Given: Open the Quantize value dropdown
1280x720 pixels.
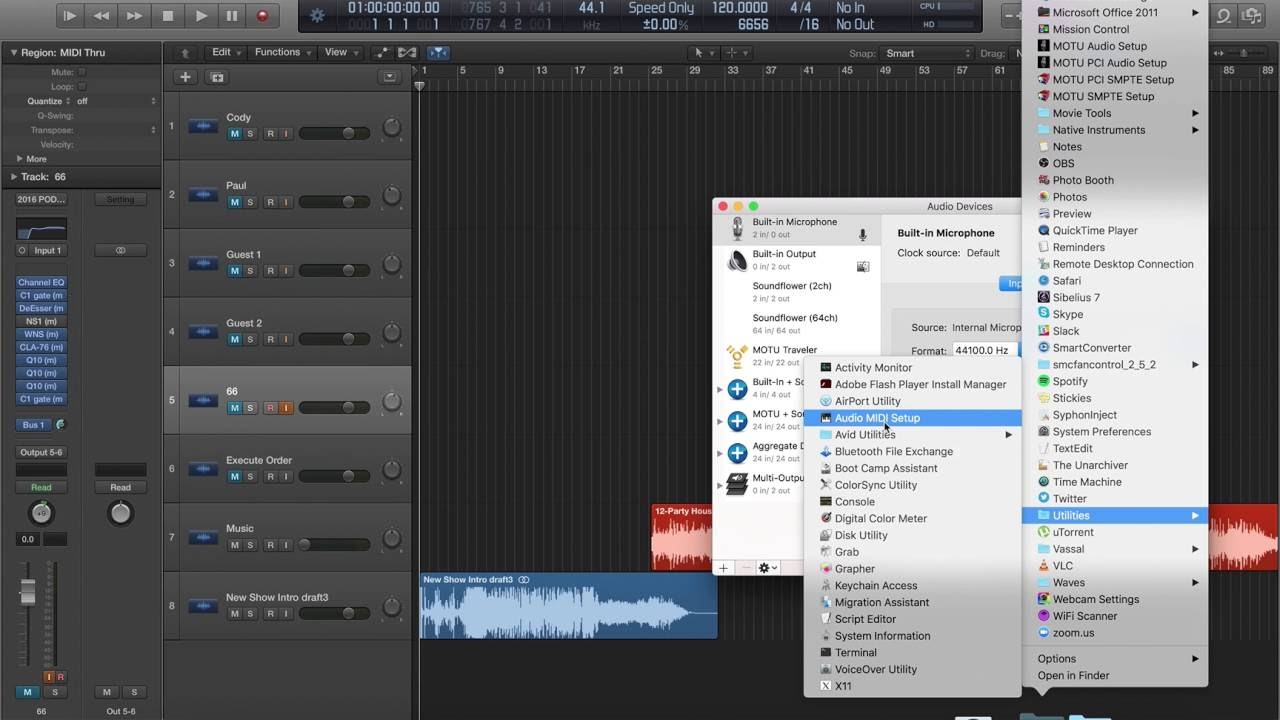Looking at the screenshot, I should 116,101.
